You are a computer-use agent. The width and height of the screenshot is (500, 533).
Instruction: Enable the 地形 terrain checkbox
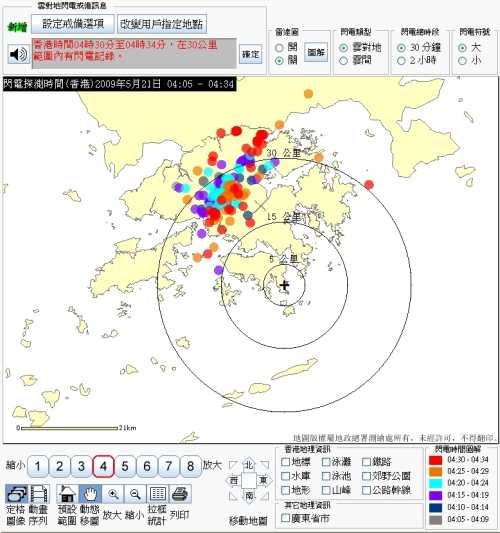click(286, 490)
